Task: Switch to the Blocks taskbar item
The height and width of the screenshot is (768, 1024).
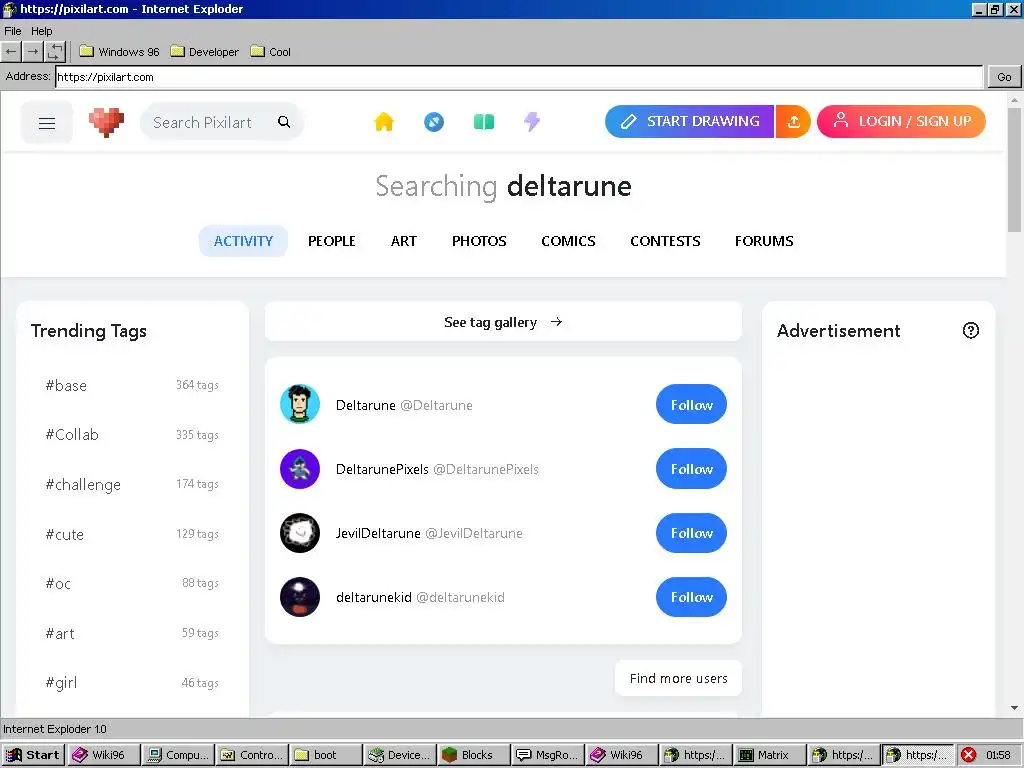Action: [x=474, y=755]
